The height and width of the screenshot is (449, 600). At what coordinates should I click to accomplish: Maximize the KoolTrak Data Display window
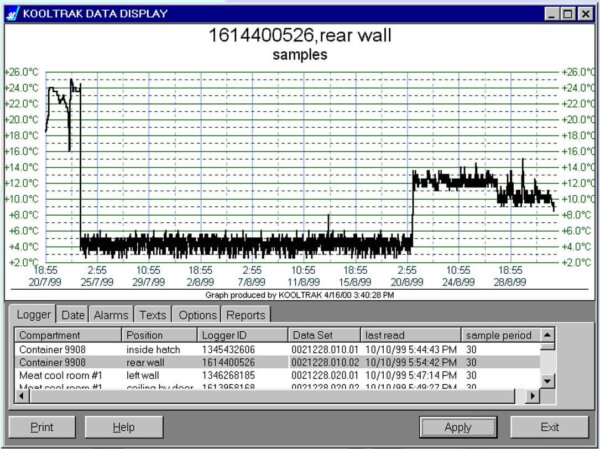pyautogui.click(x=568, y=14)
